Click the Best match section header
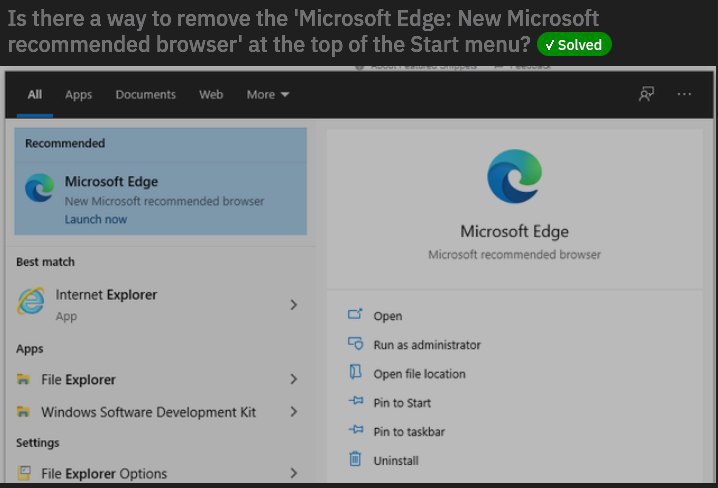Screen dimensions: 718x488 coord(45,262)
